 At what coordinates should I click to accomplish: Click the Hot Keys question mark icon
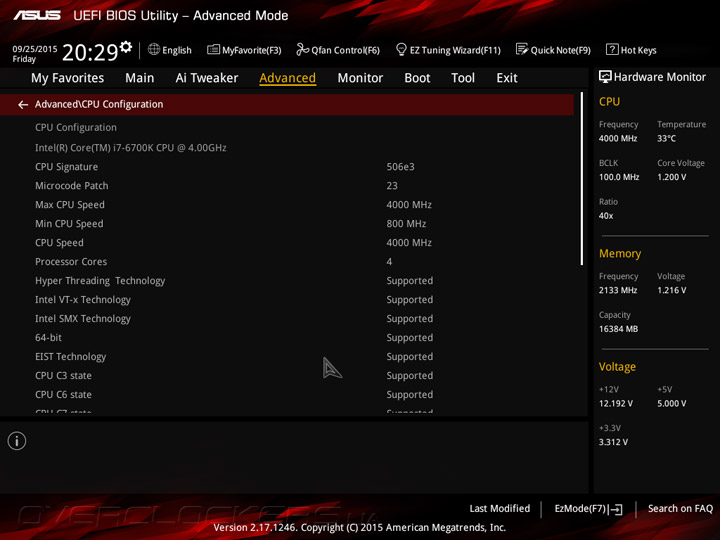[x=612, y=49]
